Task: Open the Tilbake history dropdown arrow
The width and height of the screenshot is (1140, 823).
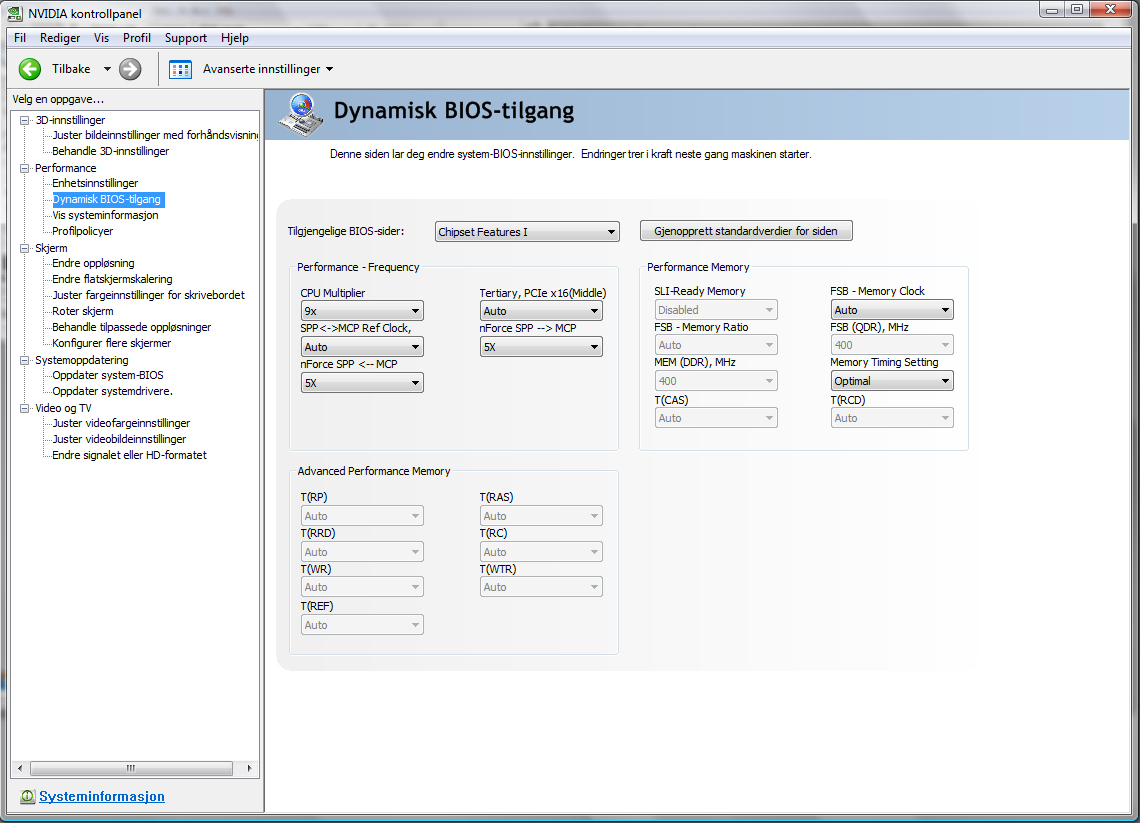Action: pyautogui.click(x=107, y=69)
